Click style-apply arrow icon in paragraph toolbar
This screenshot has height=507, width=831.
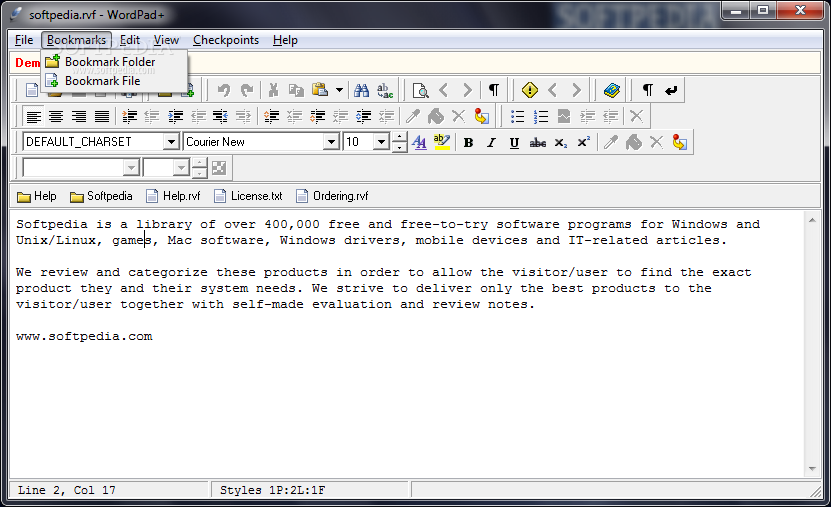pos(481,116)
